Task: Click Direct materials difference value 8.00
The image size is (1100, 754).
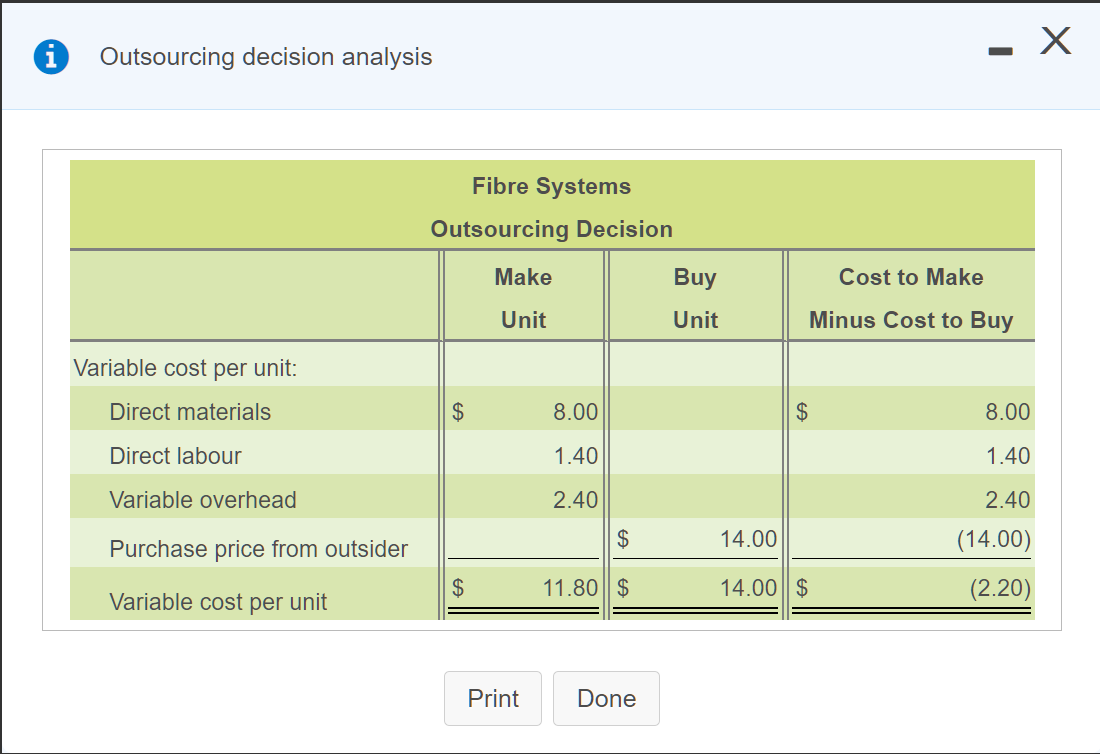Action: click(1007, 412)
